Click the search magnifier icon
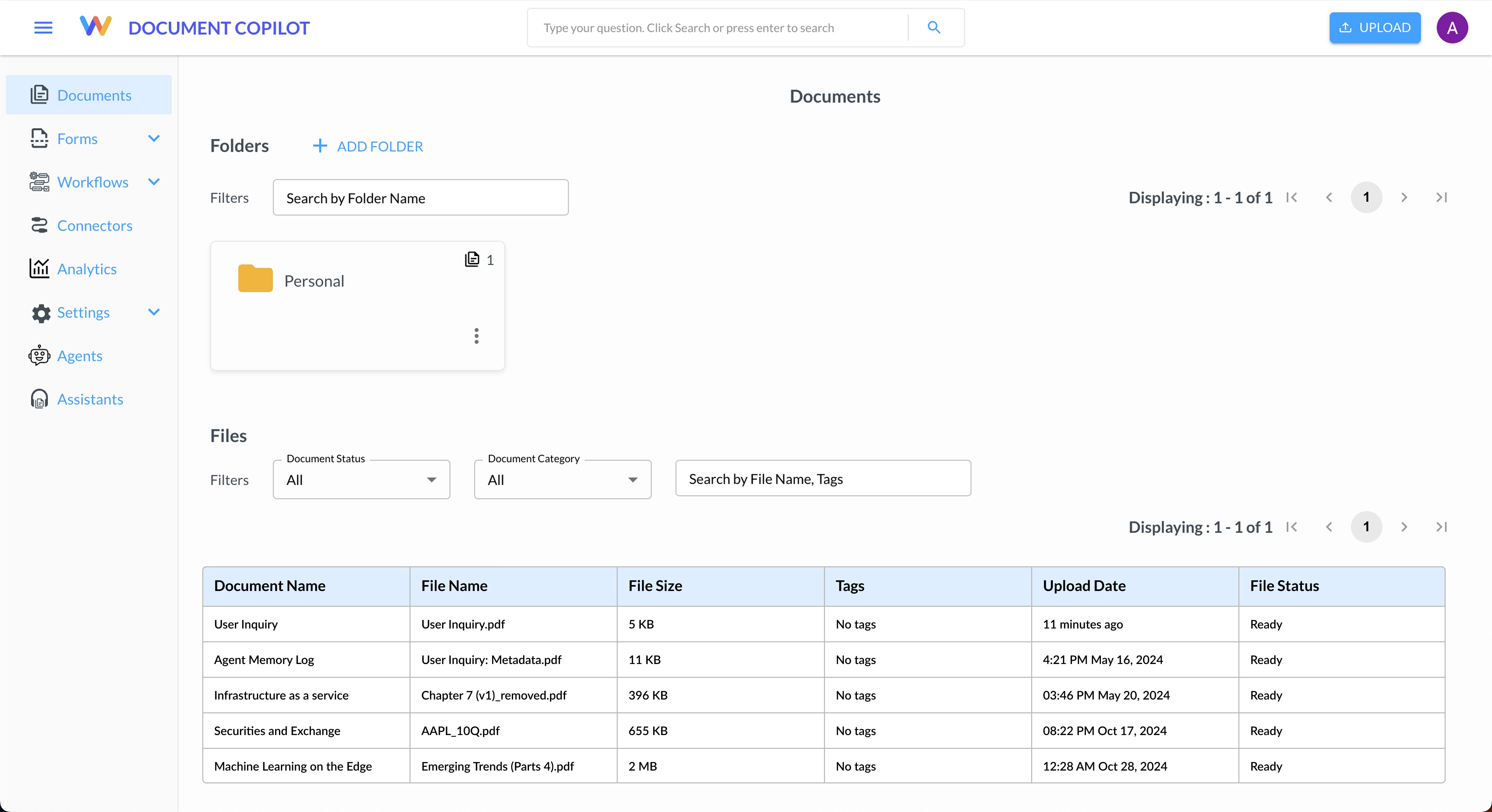The width and height of the screenshot is (1492, 812). point(934,27)
